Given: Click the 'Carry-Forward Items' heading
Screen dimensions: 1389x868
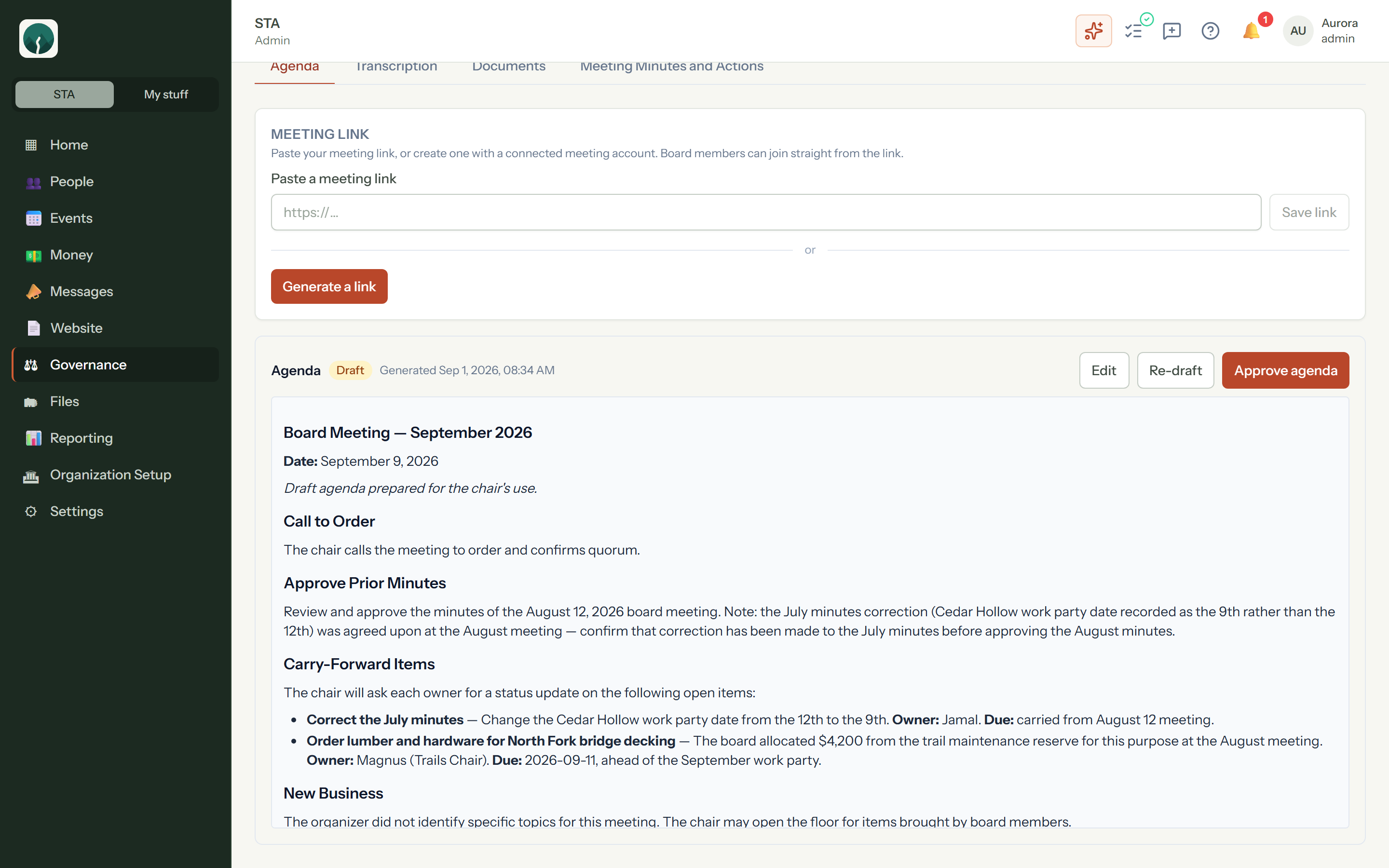Looking at the screenshot, I should pyautogui.click(x=359, y=664).
